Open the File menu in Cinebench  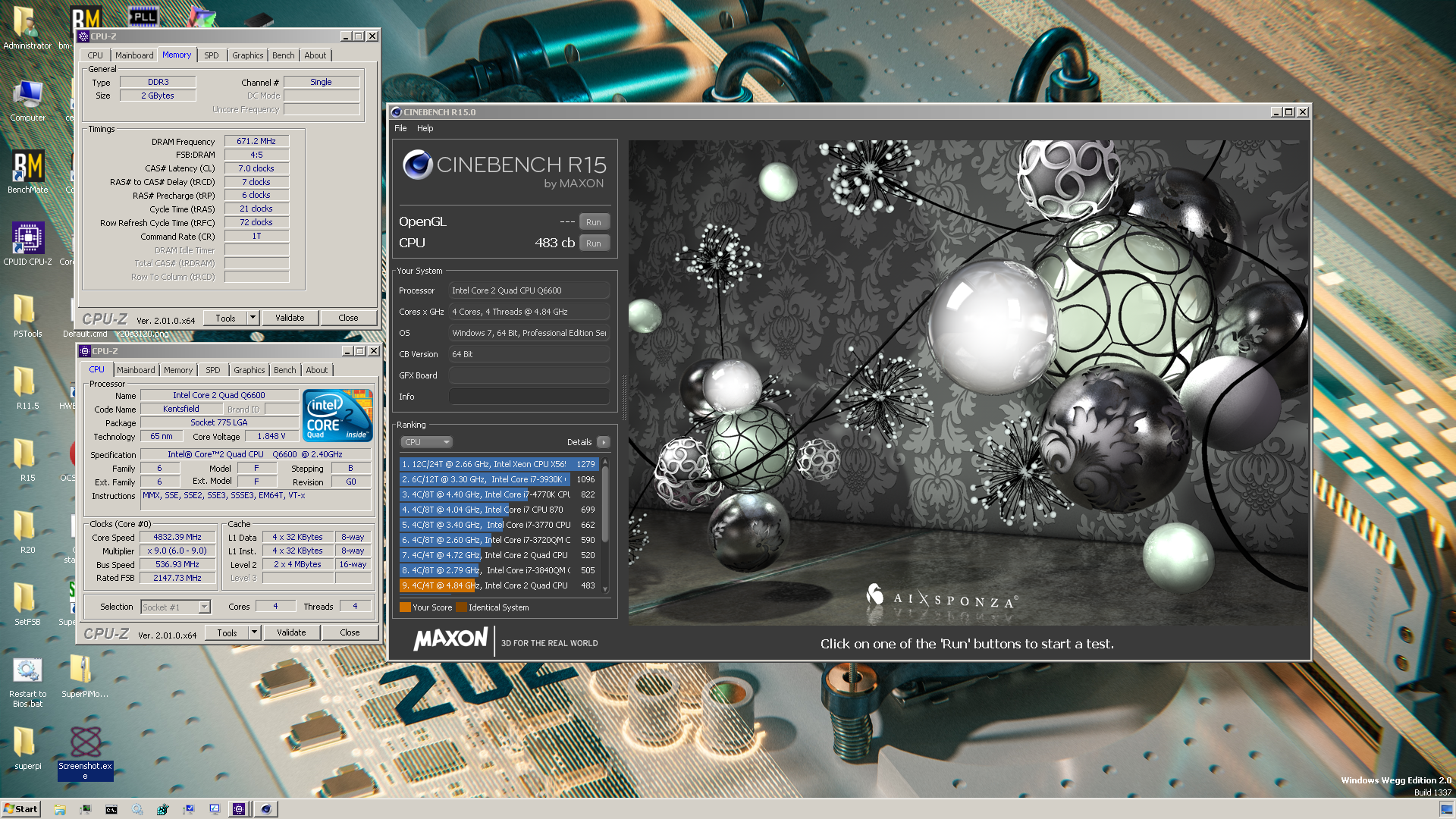(400, 128)
